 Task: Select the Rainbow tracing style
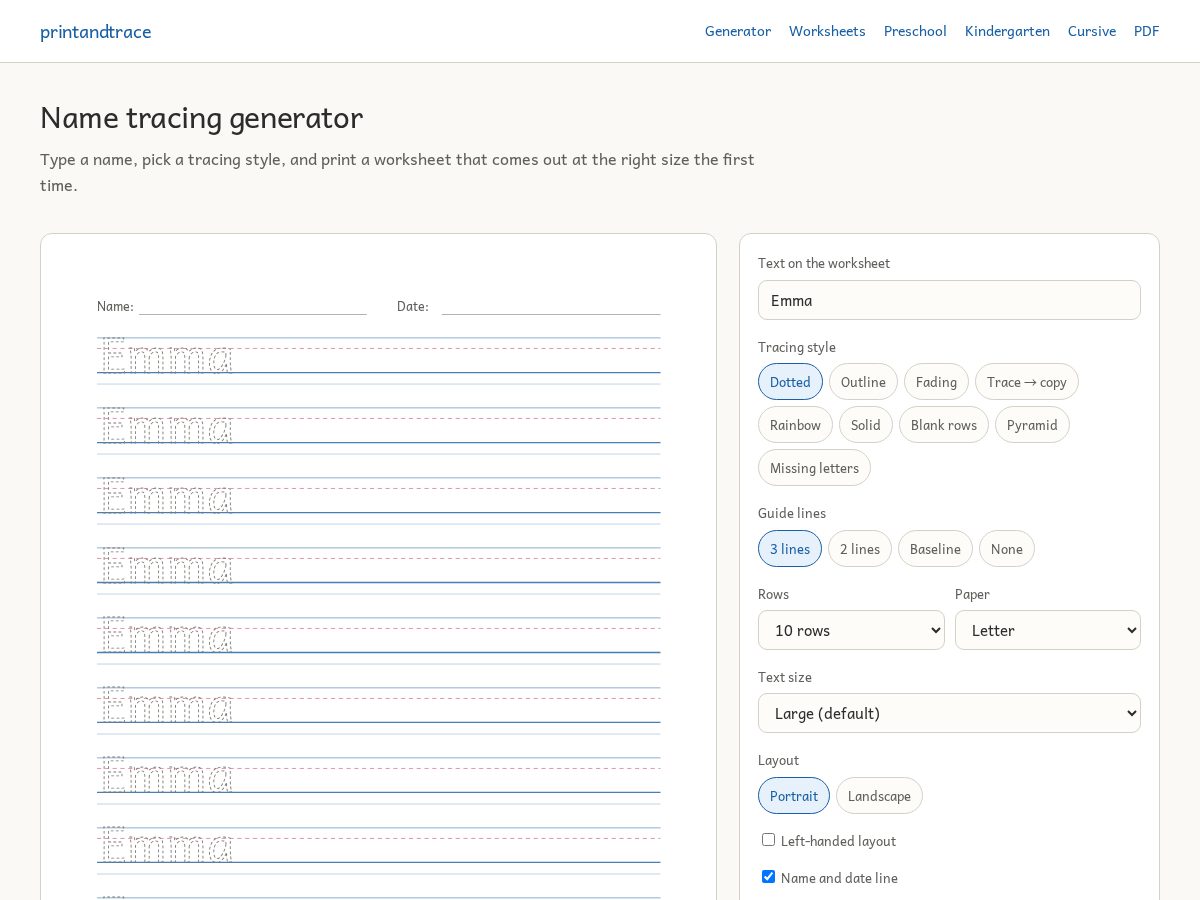point(795,425)
